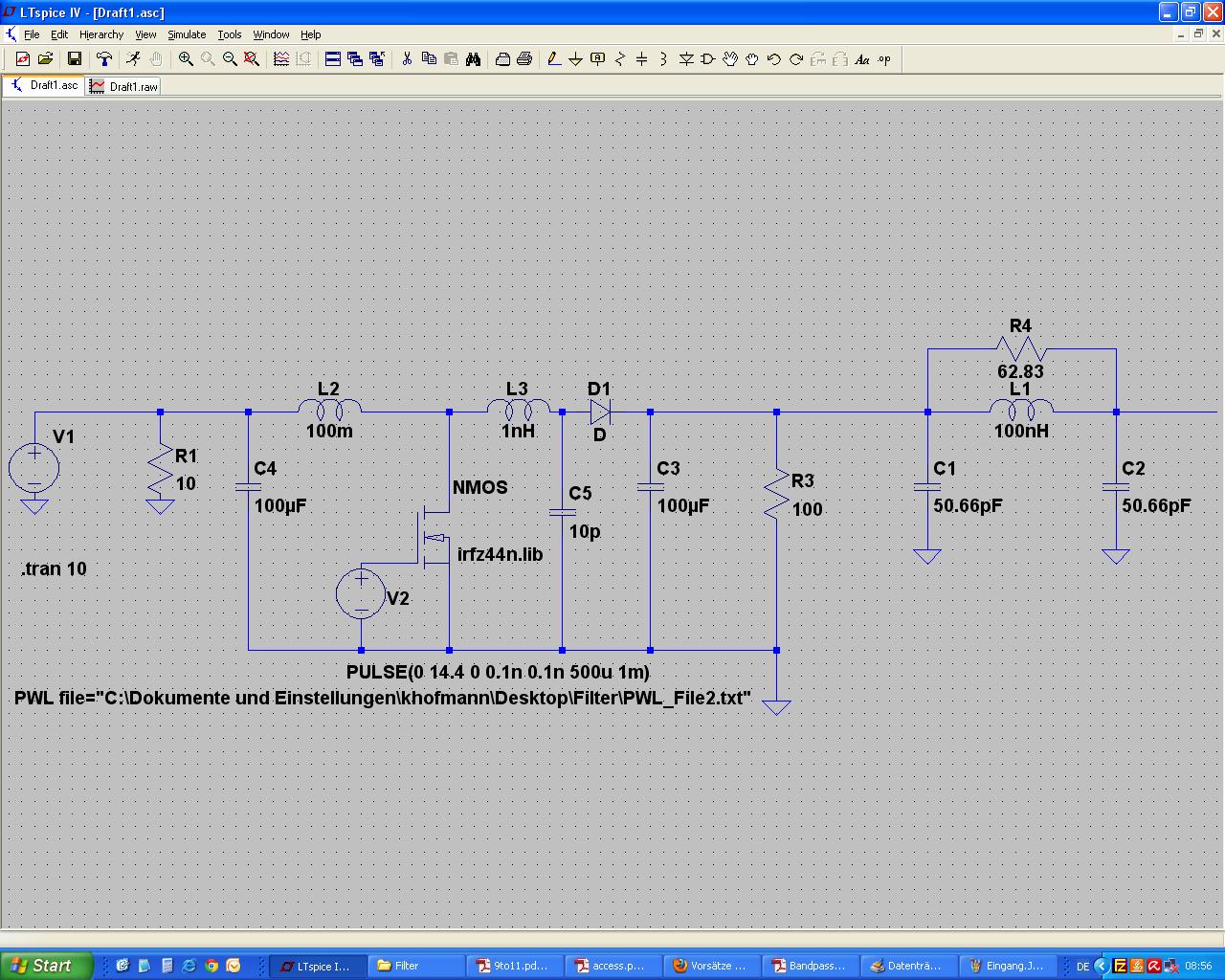
Task: Select the Diode component tool
Action: pyautogui.click(x=686, y=59)
